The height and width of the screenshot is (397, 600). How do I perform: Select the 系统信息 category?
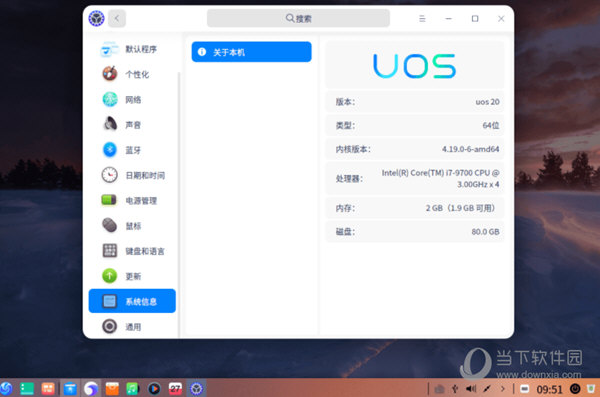pyautogui.click(x=132, y=301)
